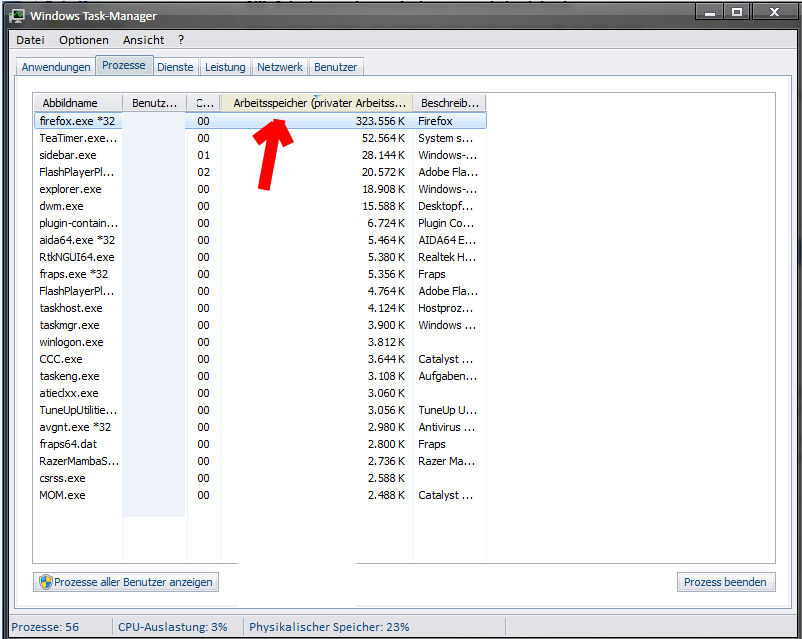
Task: Click Prozesse aller Benutzer anzeigen button
Action: [x=126, y=582]
